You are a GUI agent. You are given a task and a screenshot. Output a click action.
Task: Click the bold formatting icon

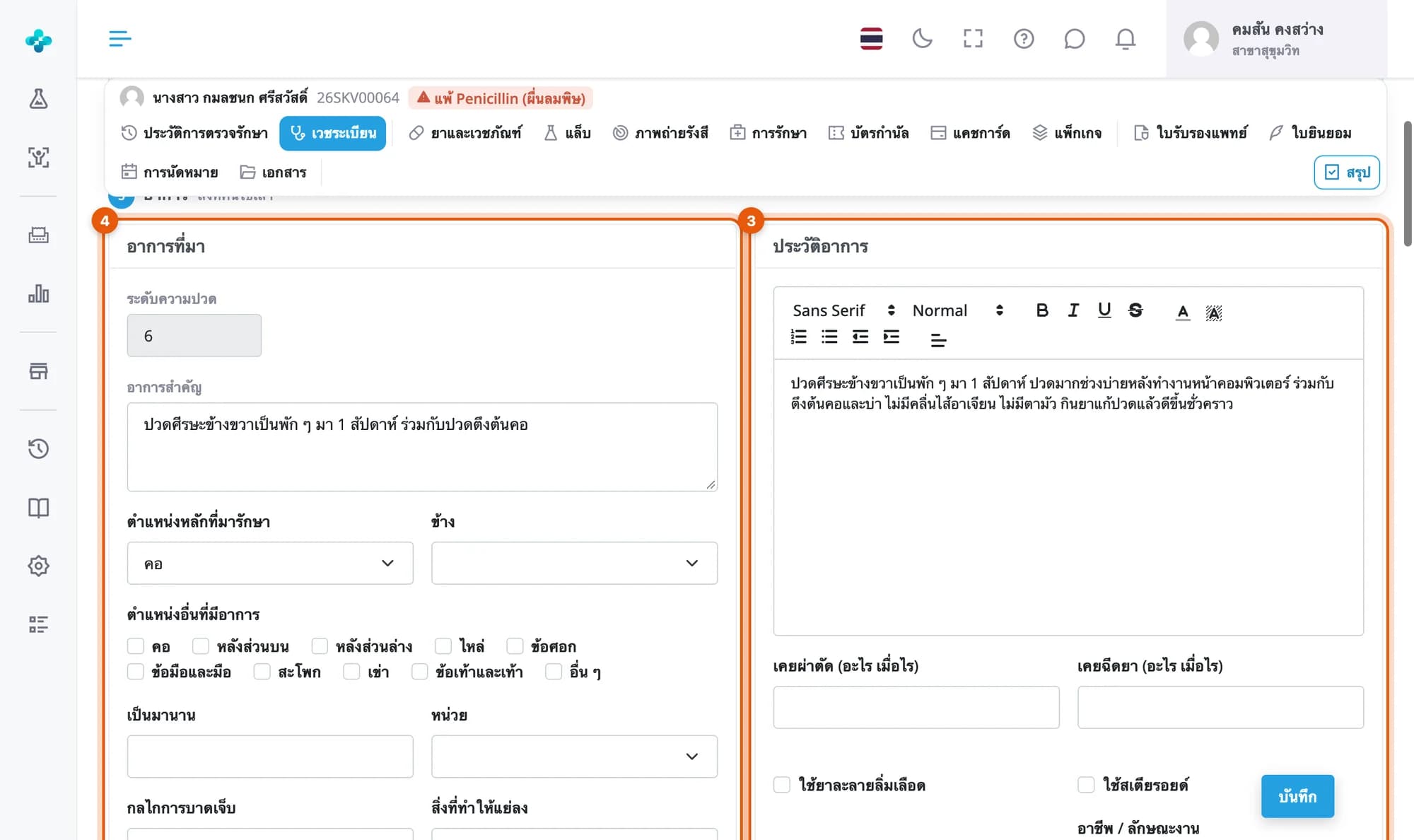tap(1042, 310)
